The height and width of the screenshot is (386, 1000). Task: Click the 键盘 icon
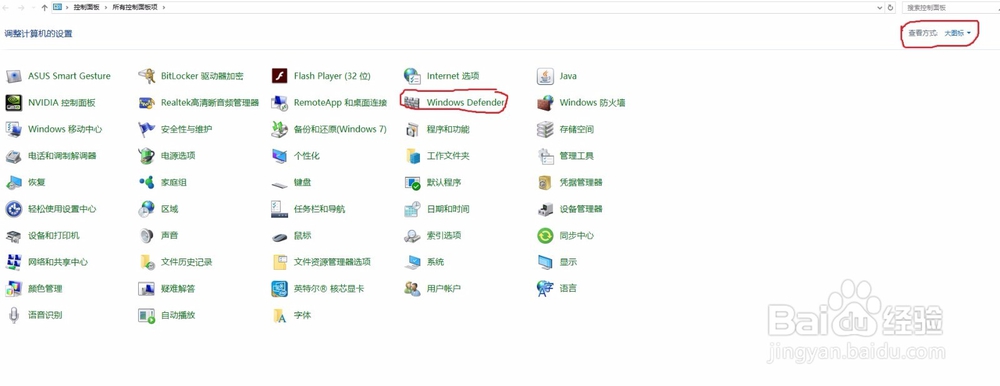pos(279,184)
